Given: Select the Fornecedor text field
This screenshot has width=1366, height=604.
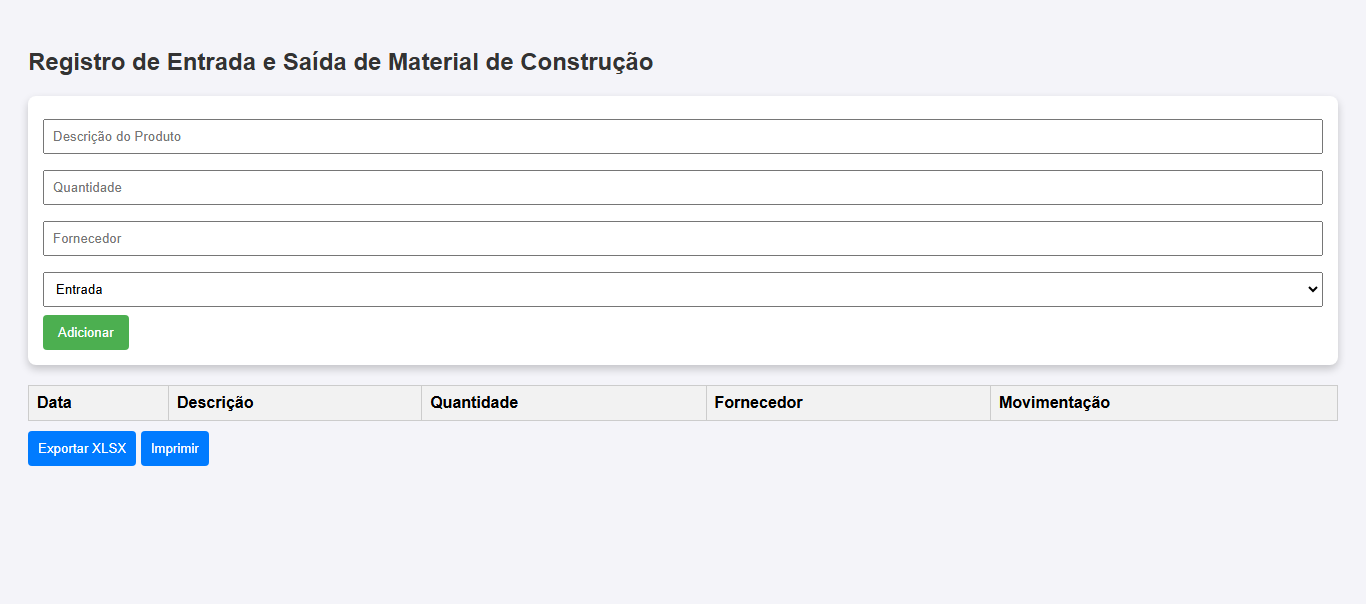Looking at the screenshot, I should click(x=682, y=239).
